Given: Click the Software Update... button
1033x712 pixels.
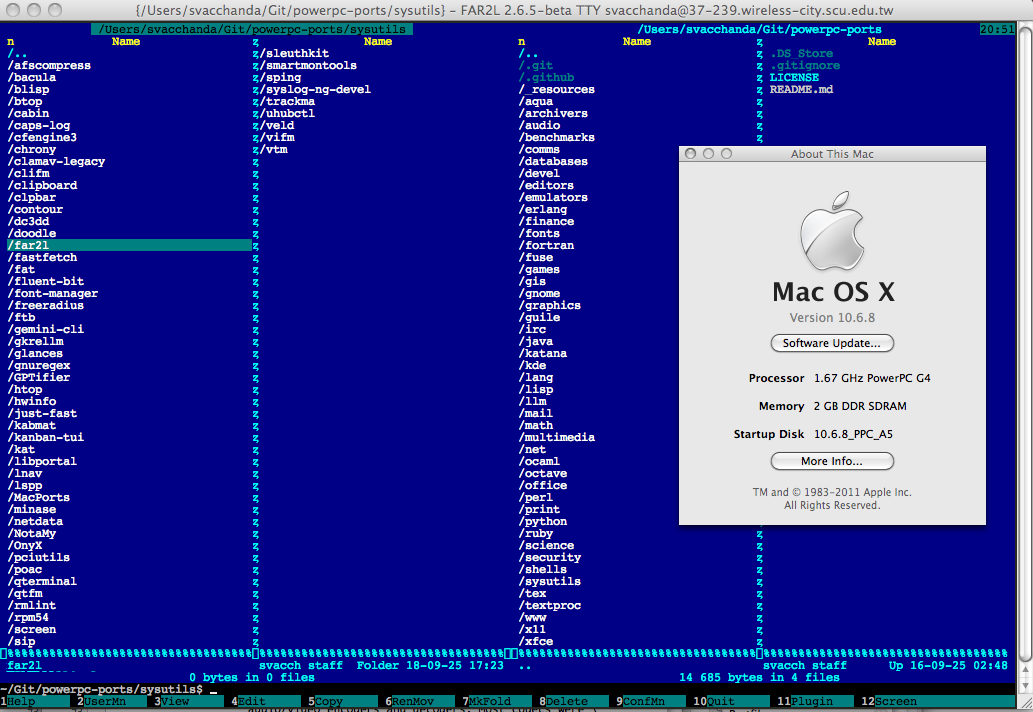Looking at the screenshot, I should point(832,343).
